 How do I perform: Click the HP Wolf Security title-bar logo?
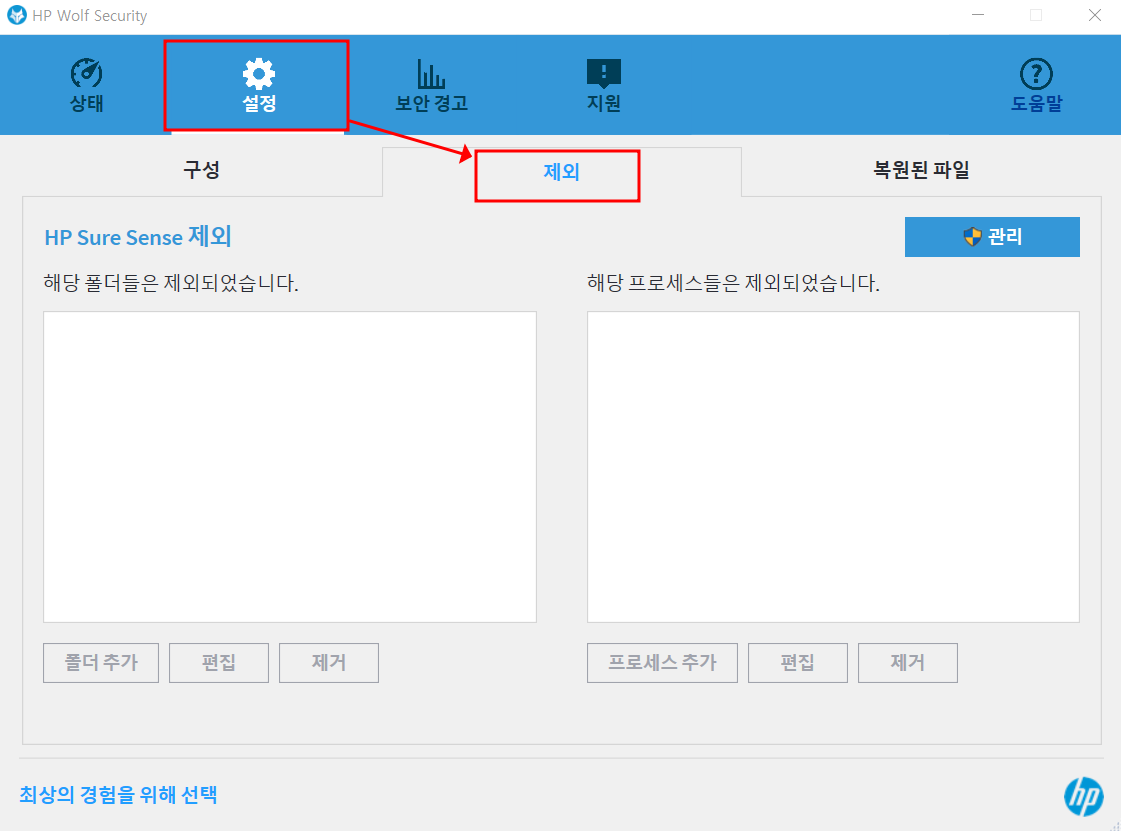coord(16,15)
